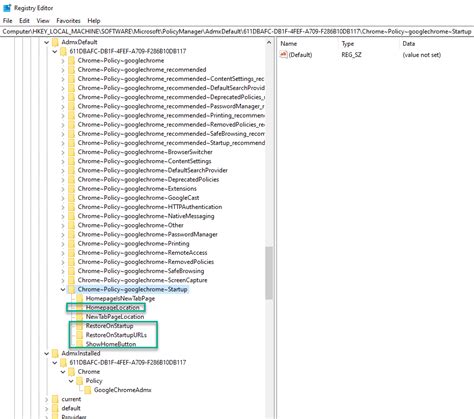The height and width of the screenshot is (419, 474).
Task: Select folder icon of googlechrome~Other
Action: [71, 225]
